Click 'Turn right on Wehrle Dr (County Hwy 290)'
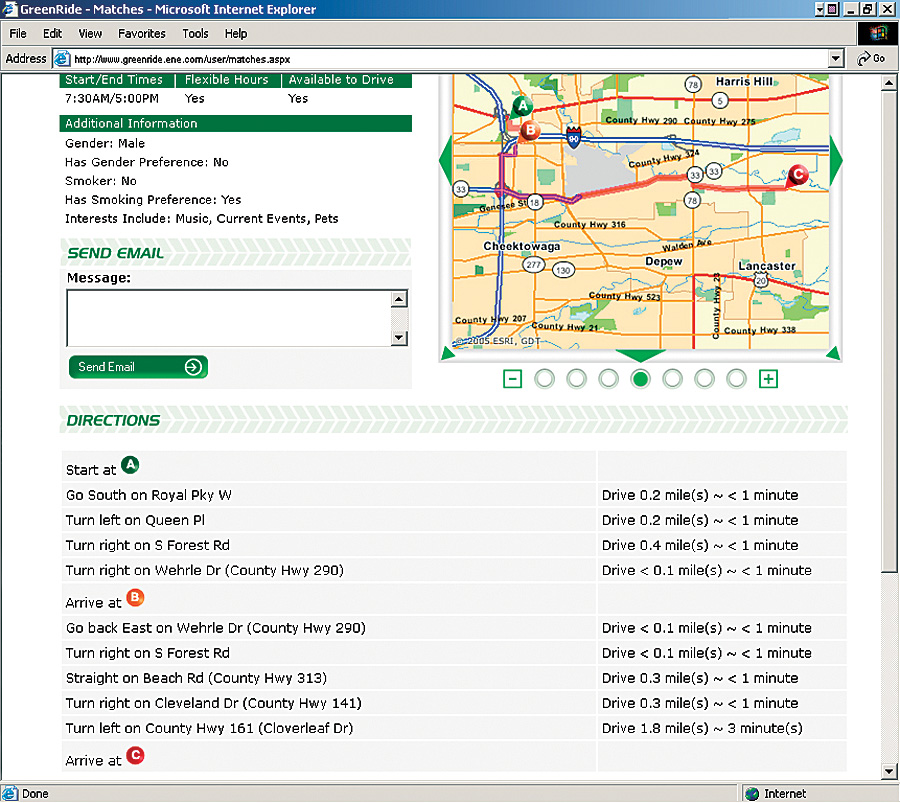 [x=204, y=570]
